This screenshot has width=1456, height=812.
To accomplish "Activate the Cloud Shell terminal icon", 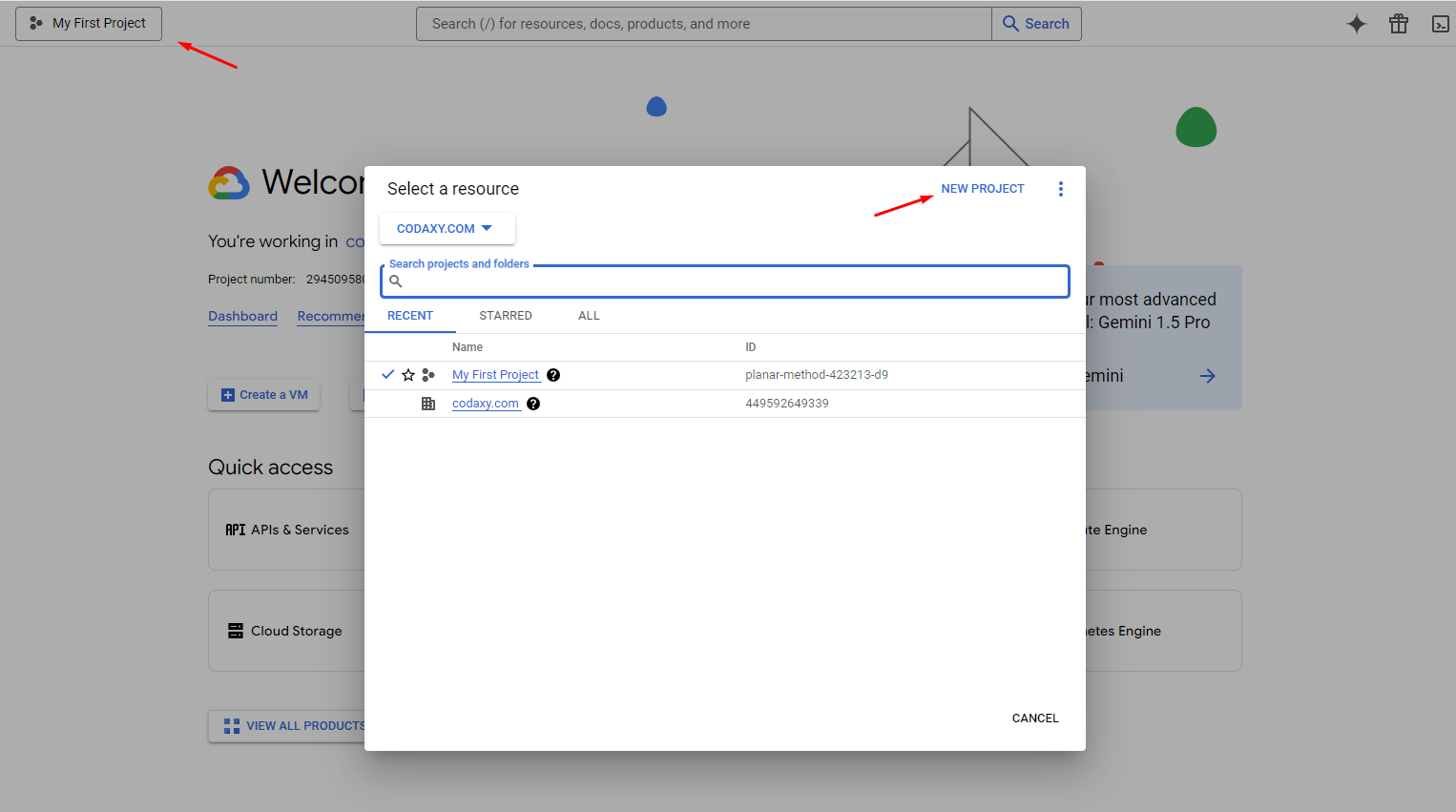I will coord(1440,23).
